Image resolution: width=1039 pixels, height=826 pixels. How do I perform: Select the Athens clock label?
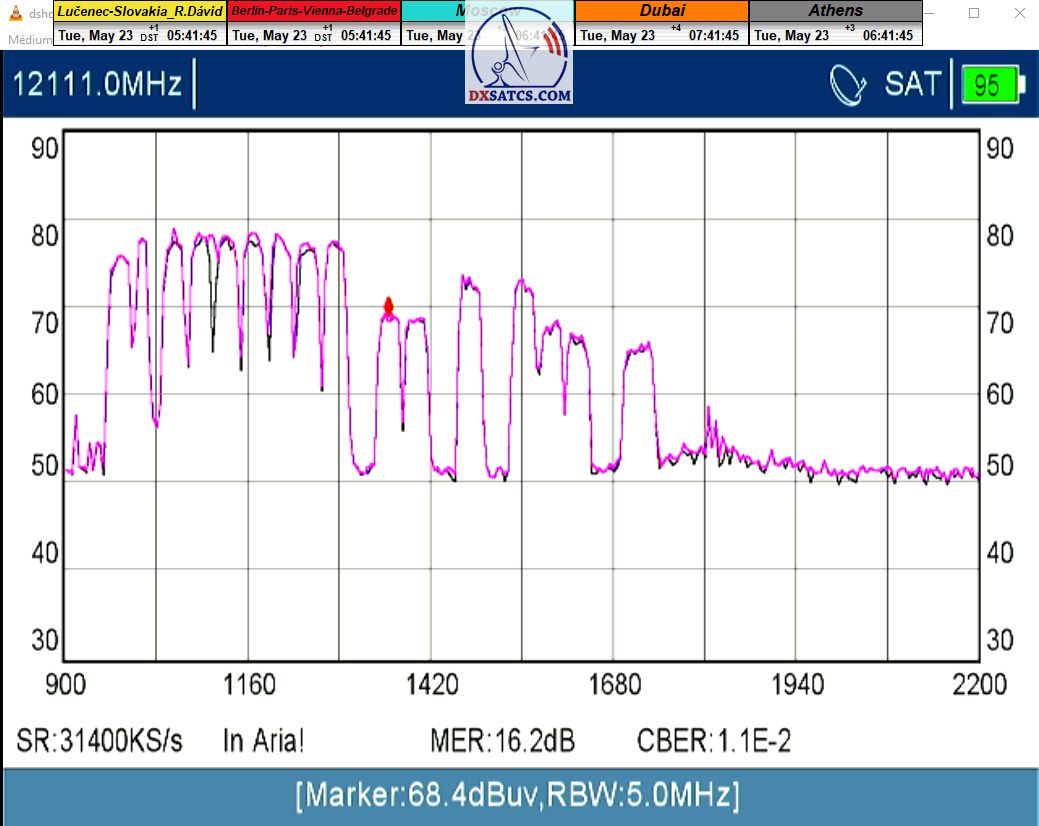835,11
